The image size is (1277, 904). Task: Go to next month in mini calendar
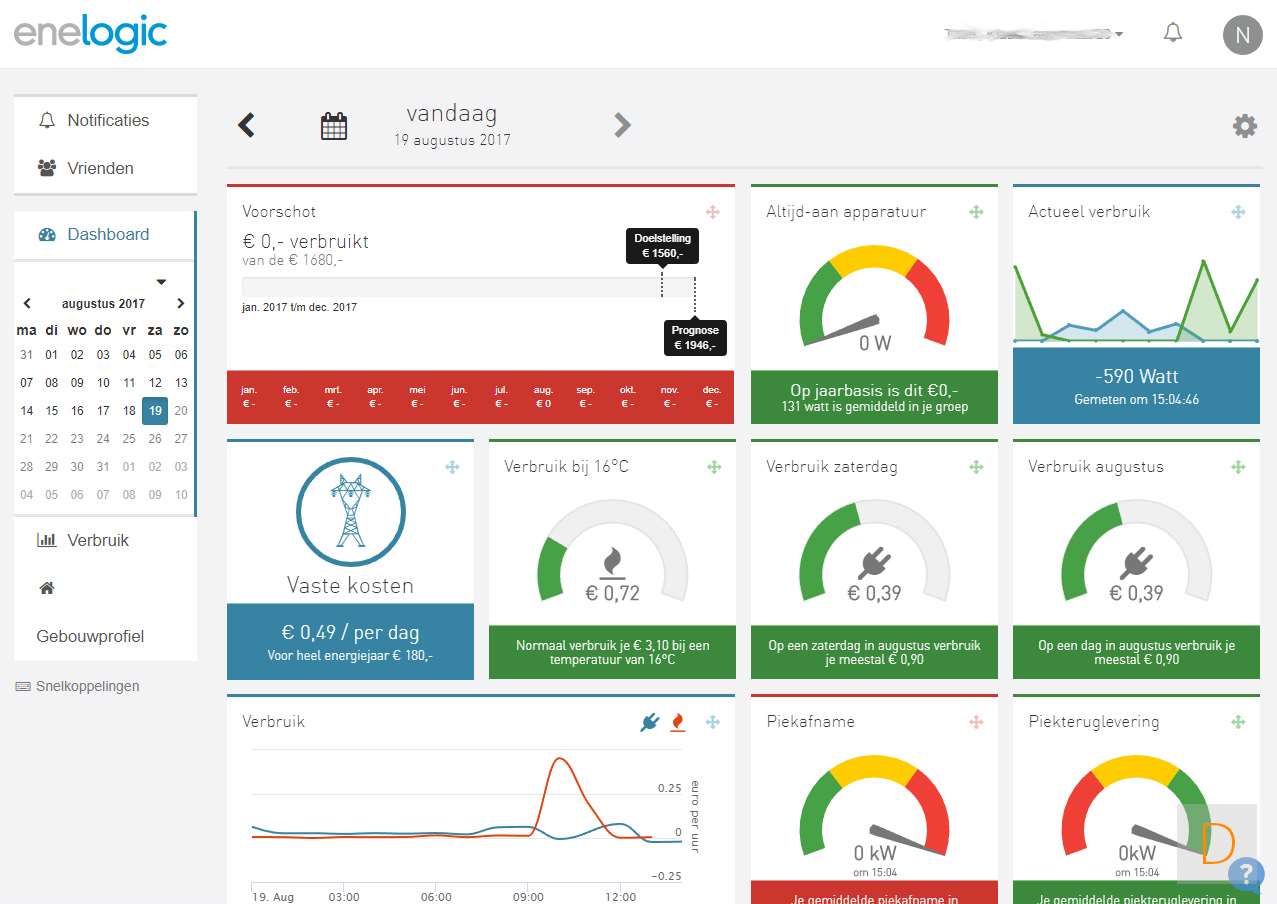pyautogui.click(x=180, y=303)
